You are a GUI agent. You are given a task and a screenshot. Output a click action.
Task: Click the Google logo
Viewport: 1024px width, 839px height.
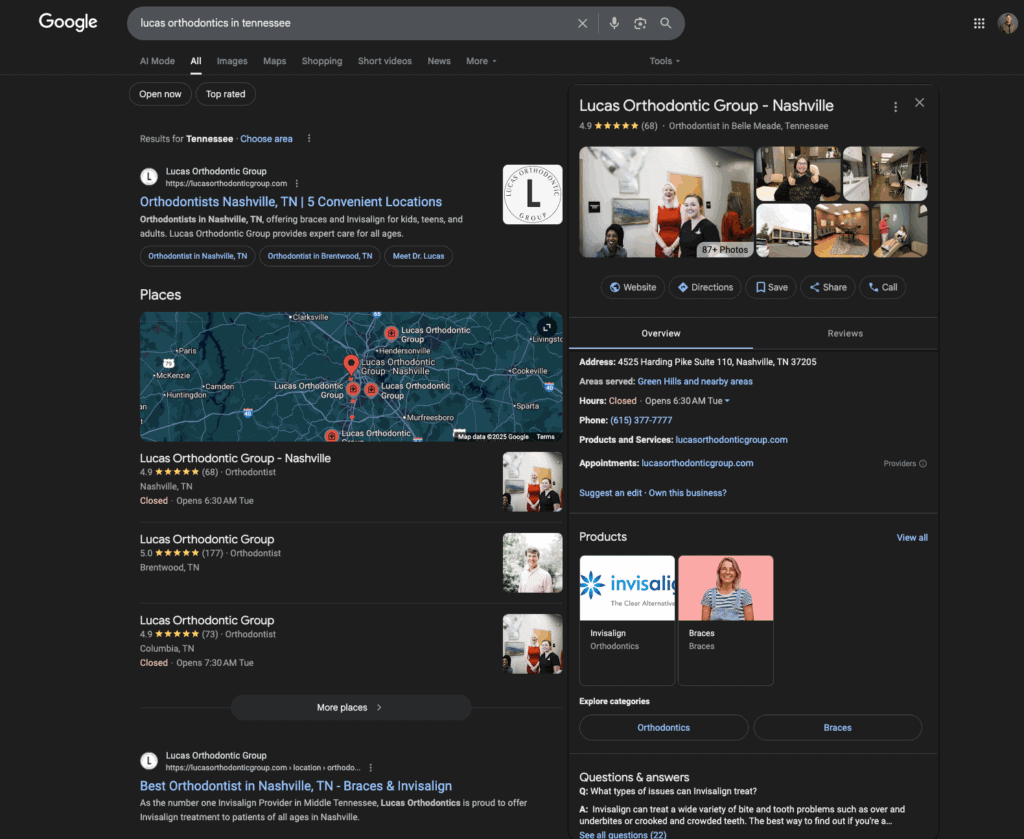(68, 22)
